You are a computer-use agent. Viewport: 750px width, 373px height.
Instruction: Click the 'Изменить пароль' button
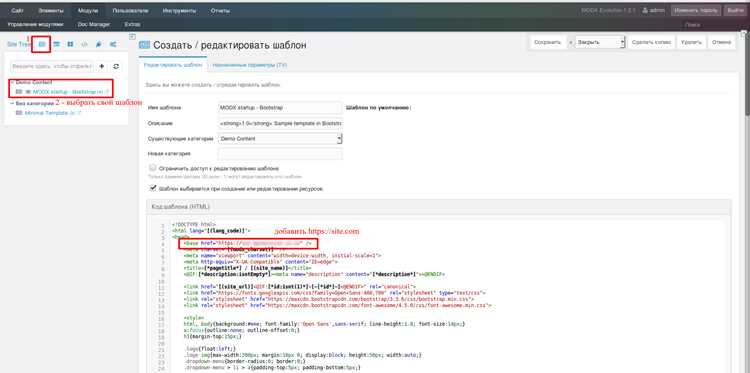695,10
